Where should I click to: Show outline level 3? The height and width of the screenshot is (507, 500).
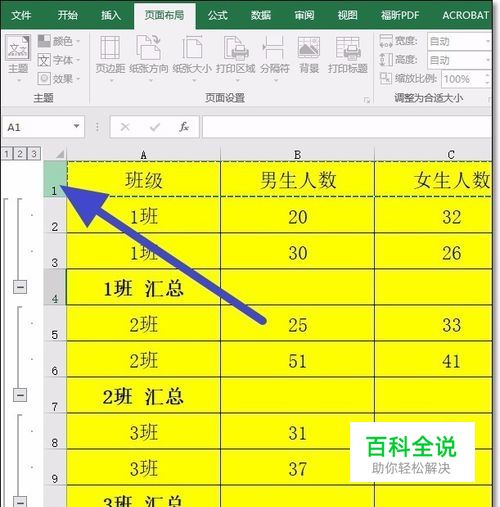coord(34,154)
